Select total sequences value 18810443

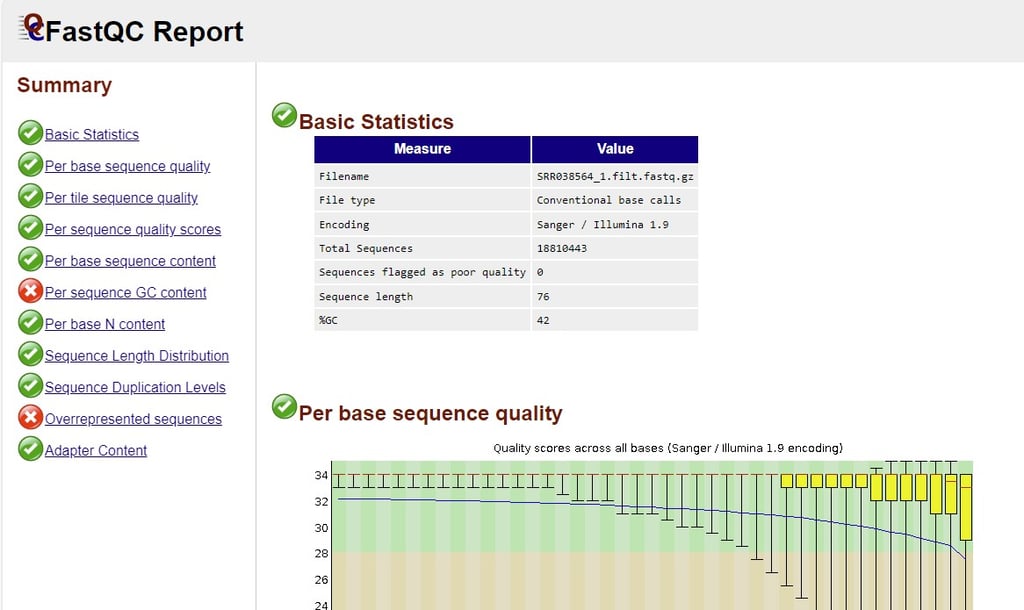(x=615, y=248)
